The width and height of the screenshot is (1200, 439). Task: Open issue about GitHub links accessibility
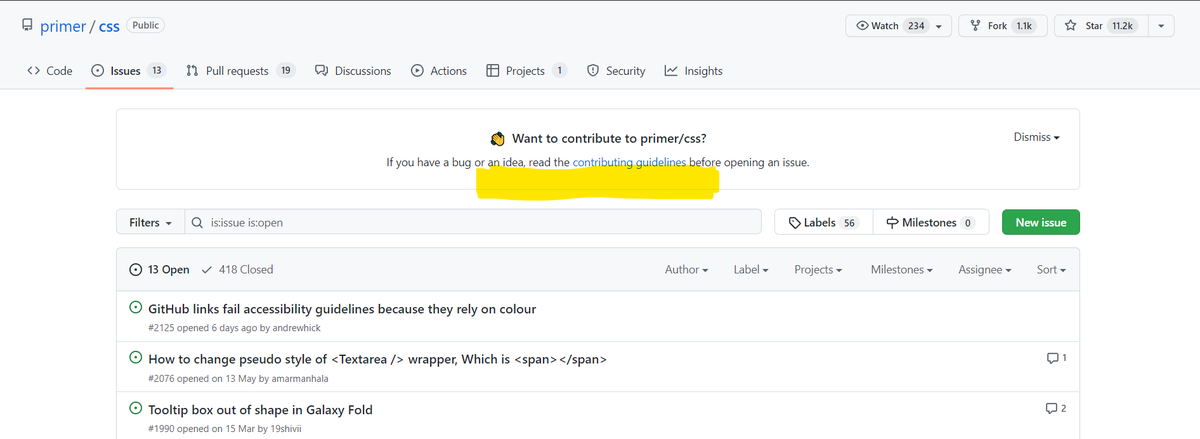[342, 309]
